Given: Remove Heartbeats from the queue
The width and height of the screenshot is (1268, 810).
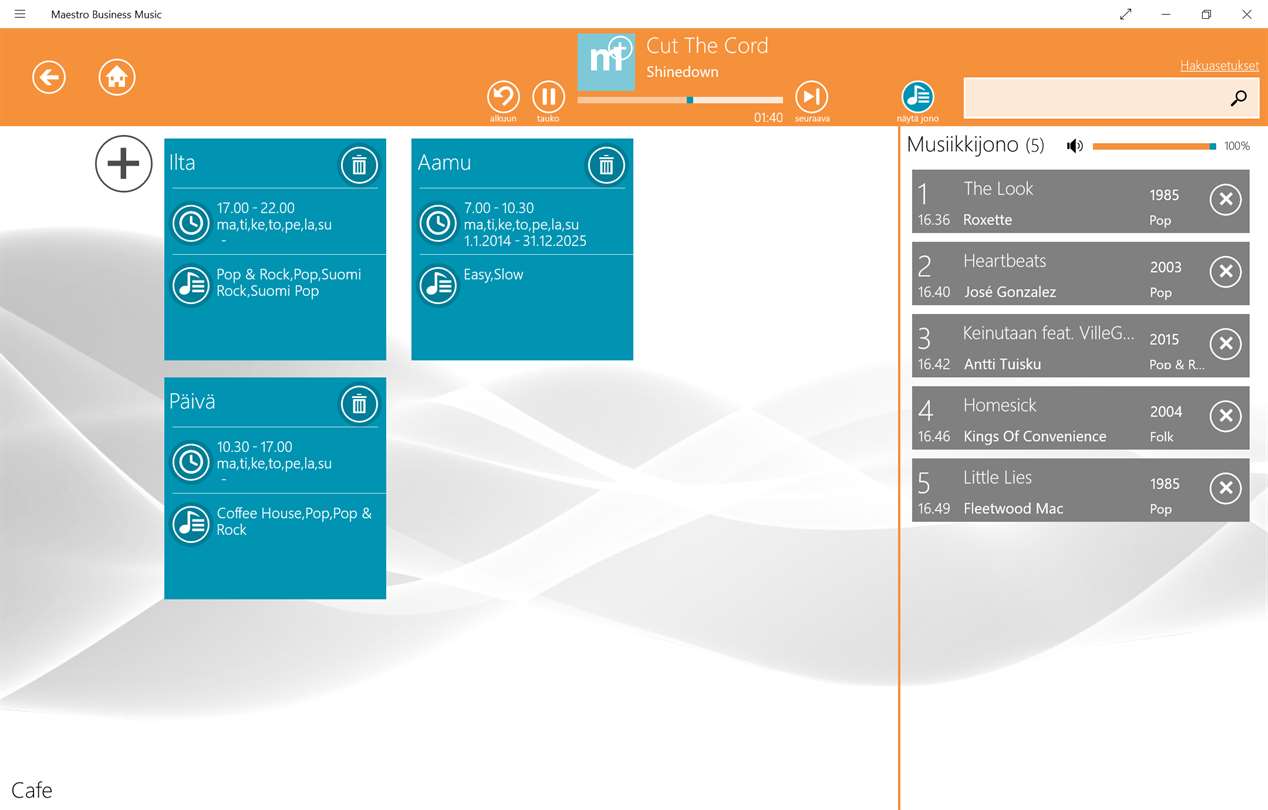Looking at the screenshot, I should 1225,272.
